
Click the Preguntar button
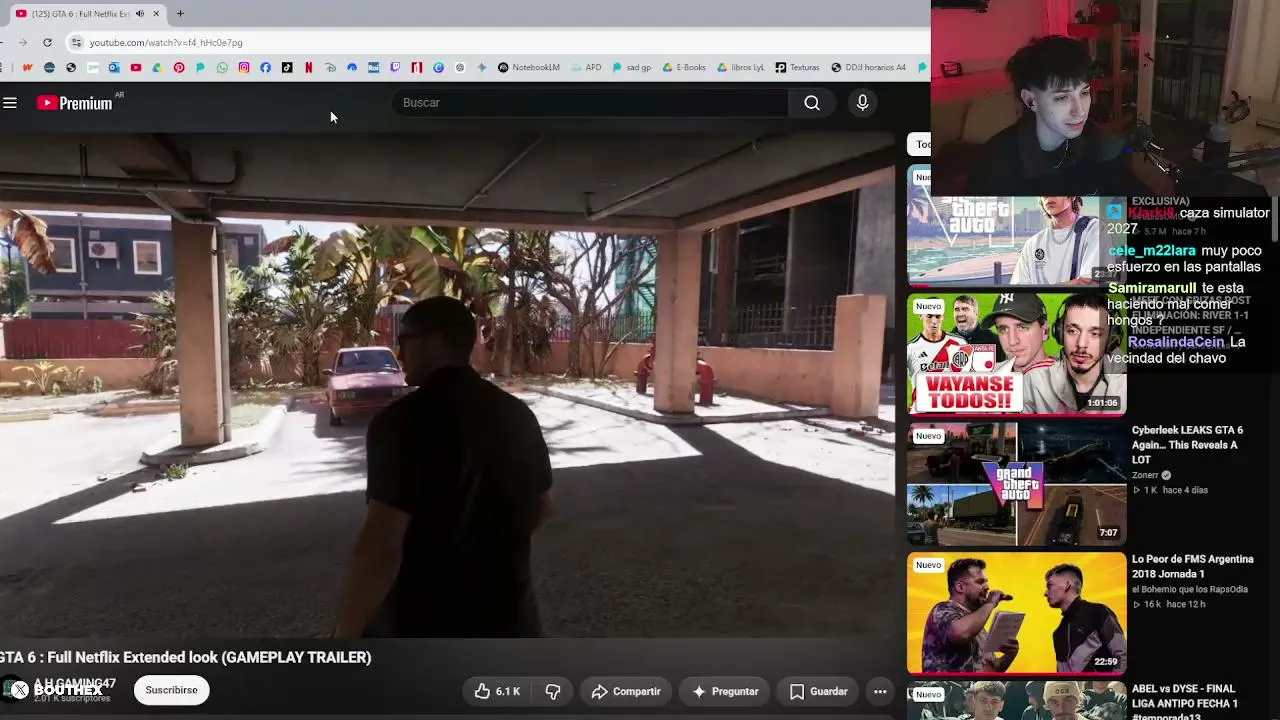point(725,691)
